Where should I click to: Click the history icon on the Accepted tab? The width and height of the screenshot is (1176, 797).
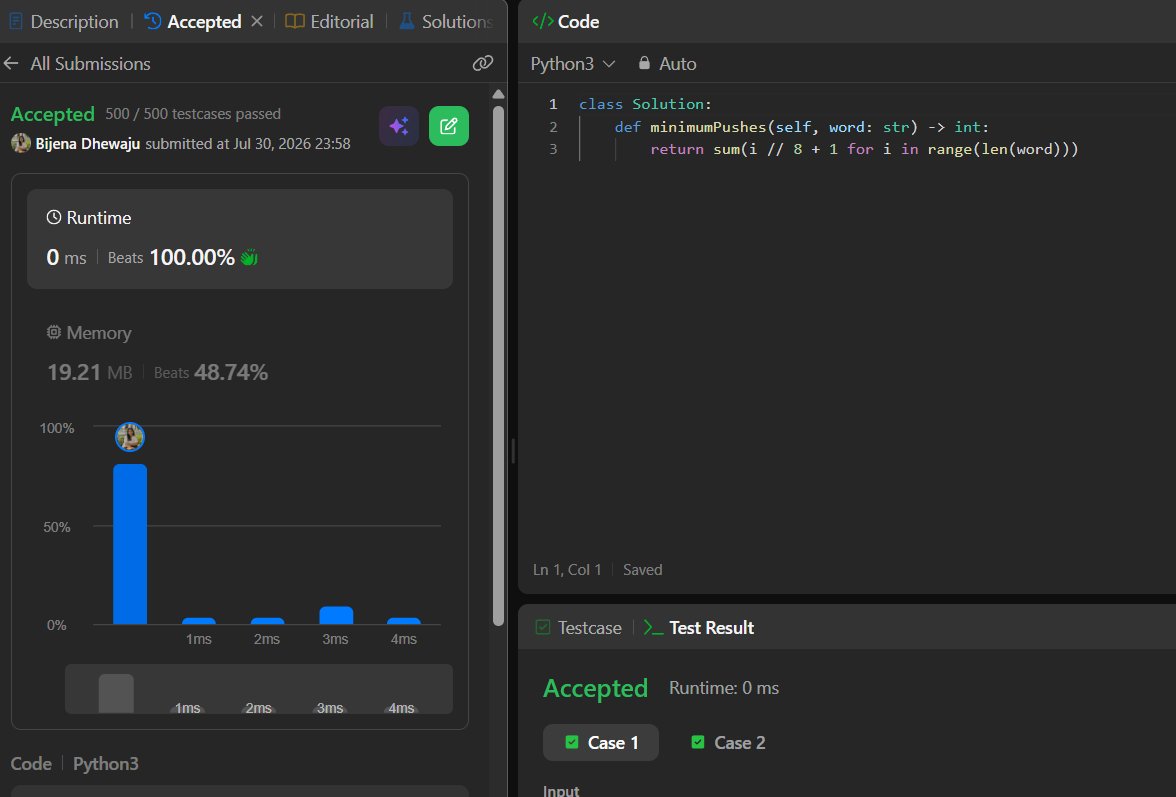tap(152, 21)
